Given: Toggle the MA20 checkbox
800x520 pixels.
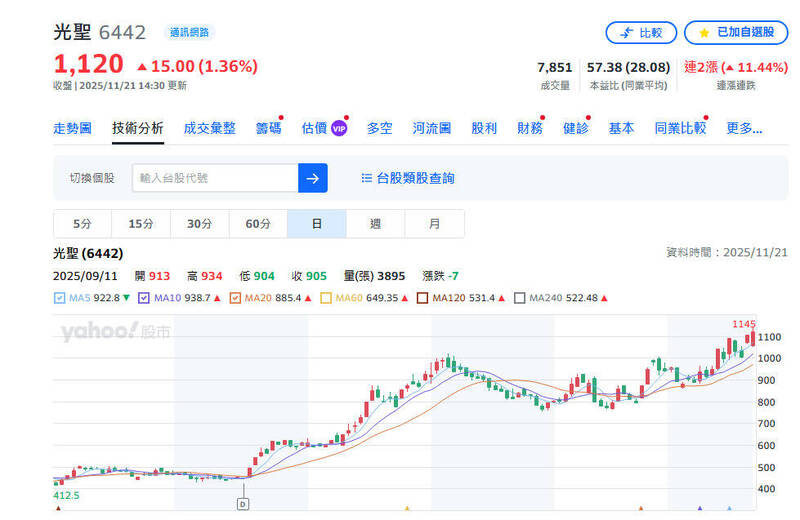Looking at the screenshot, I should pyautogui.click(x=235, y=298).
